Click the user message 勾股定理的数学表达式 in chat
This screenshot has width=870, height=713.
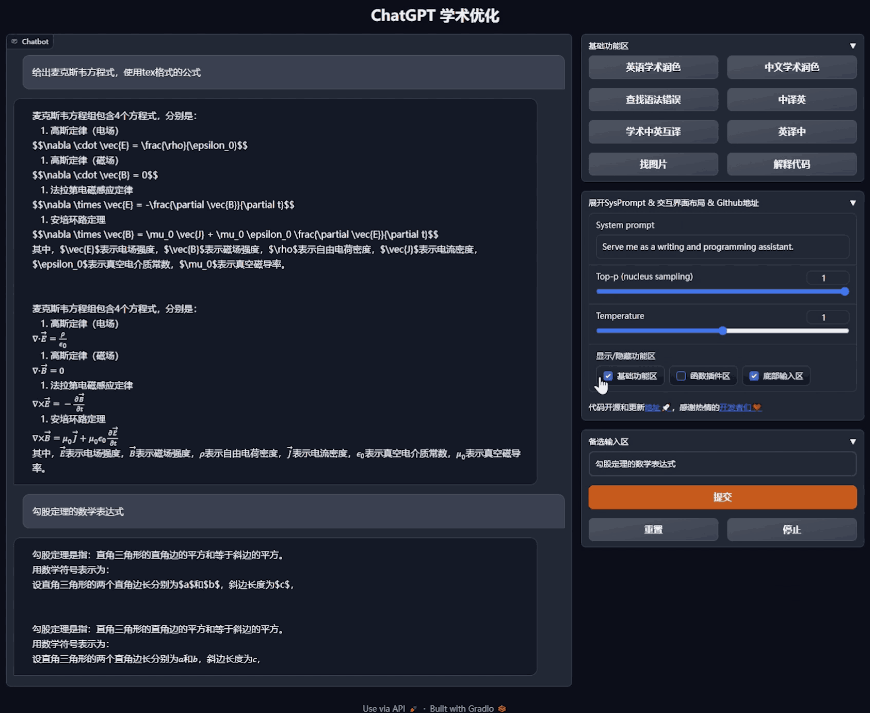pos(294,512)
